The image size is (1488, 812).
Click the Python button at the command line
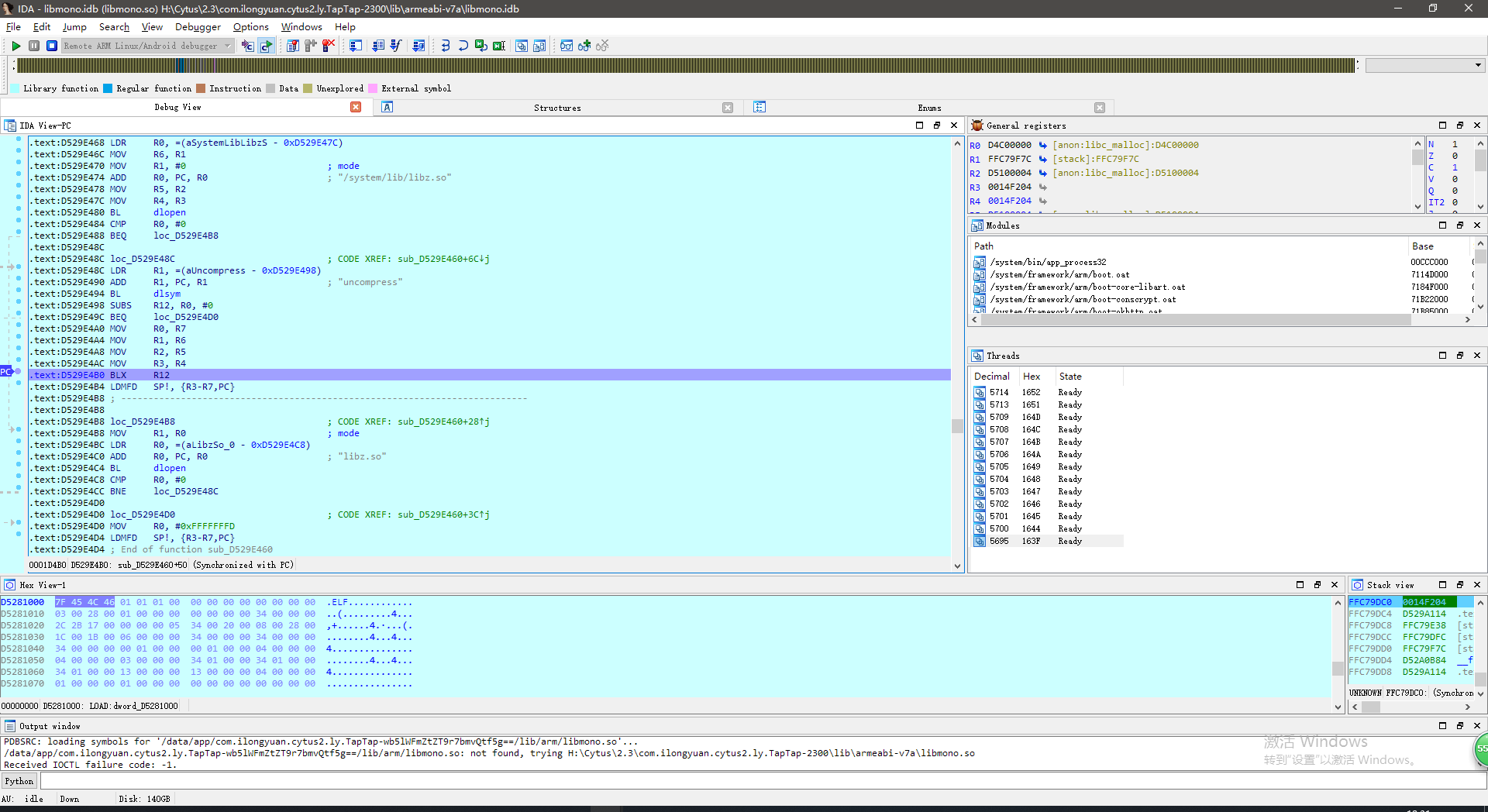pos(19,781)
